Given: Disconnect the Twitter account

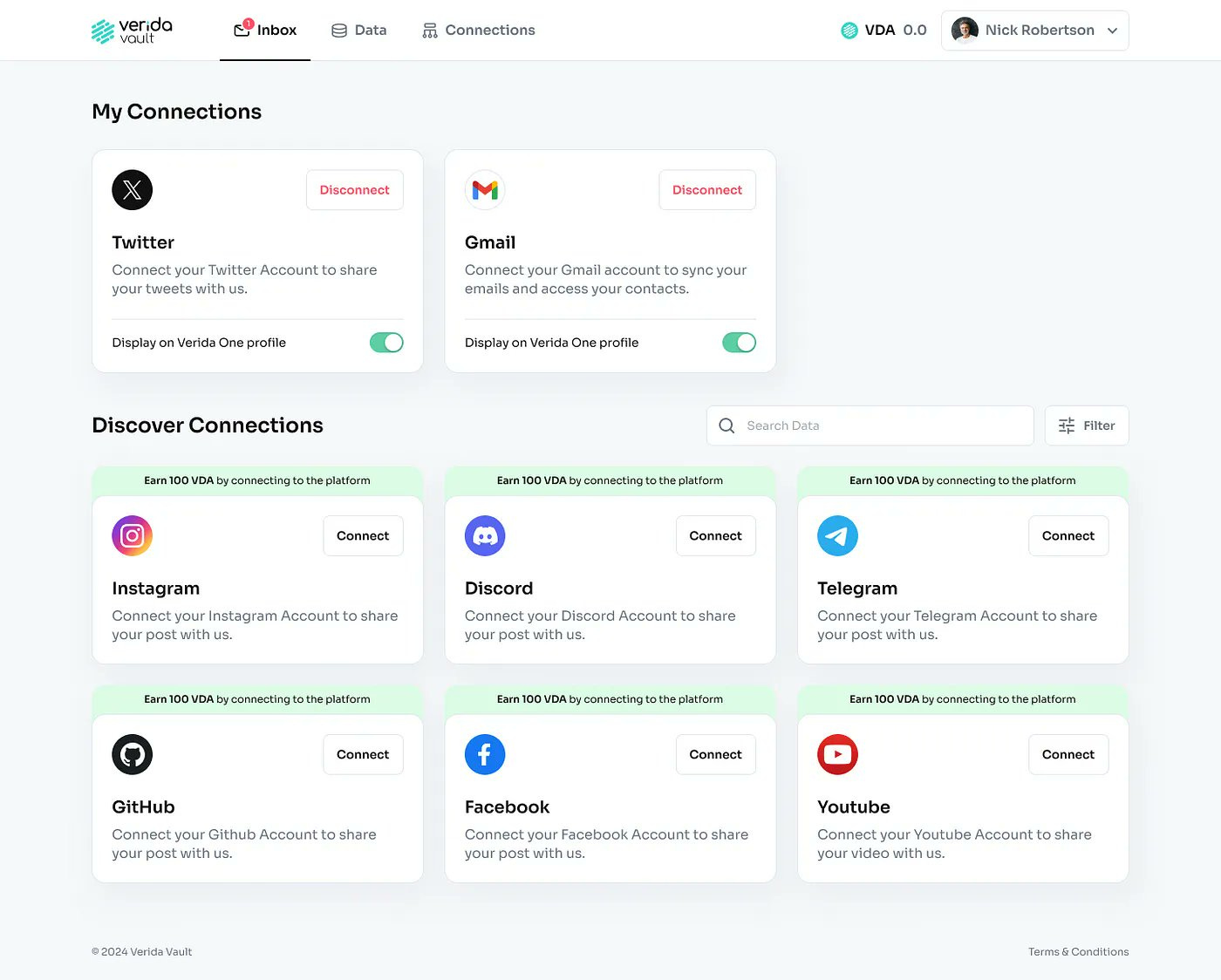Looking at the screenshot, I should click(x=355, y=190).
